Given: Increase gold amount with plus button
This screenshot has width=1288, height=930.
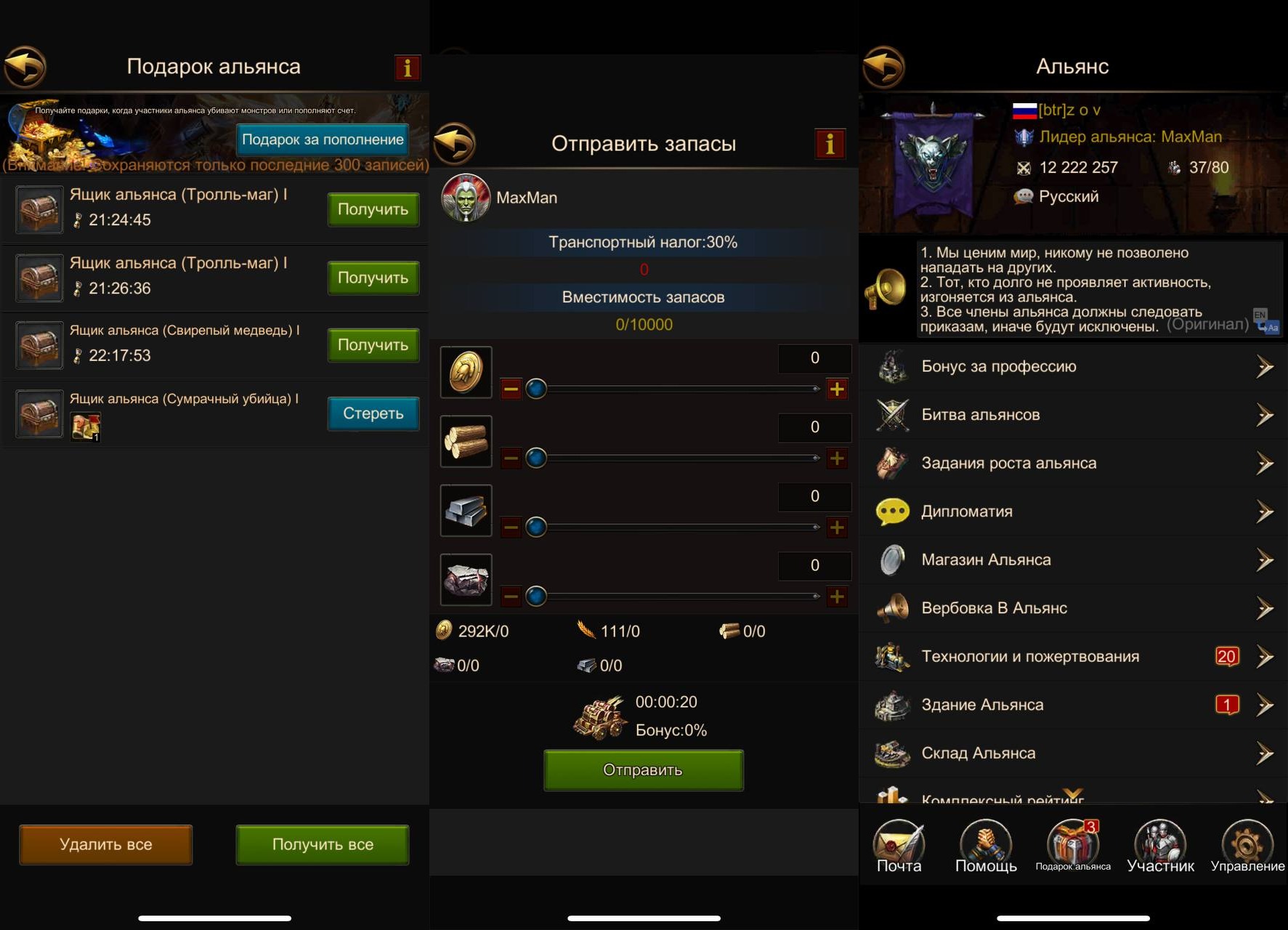Looking at the screenshot, I should tap(837, 389).
